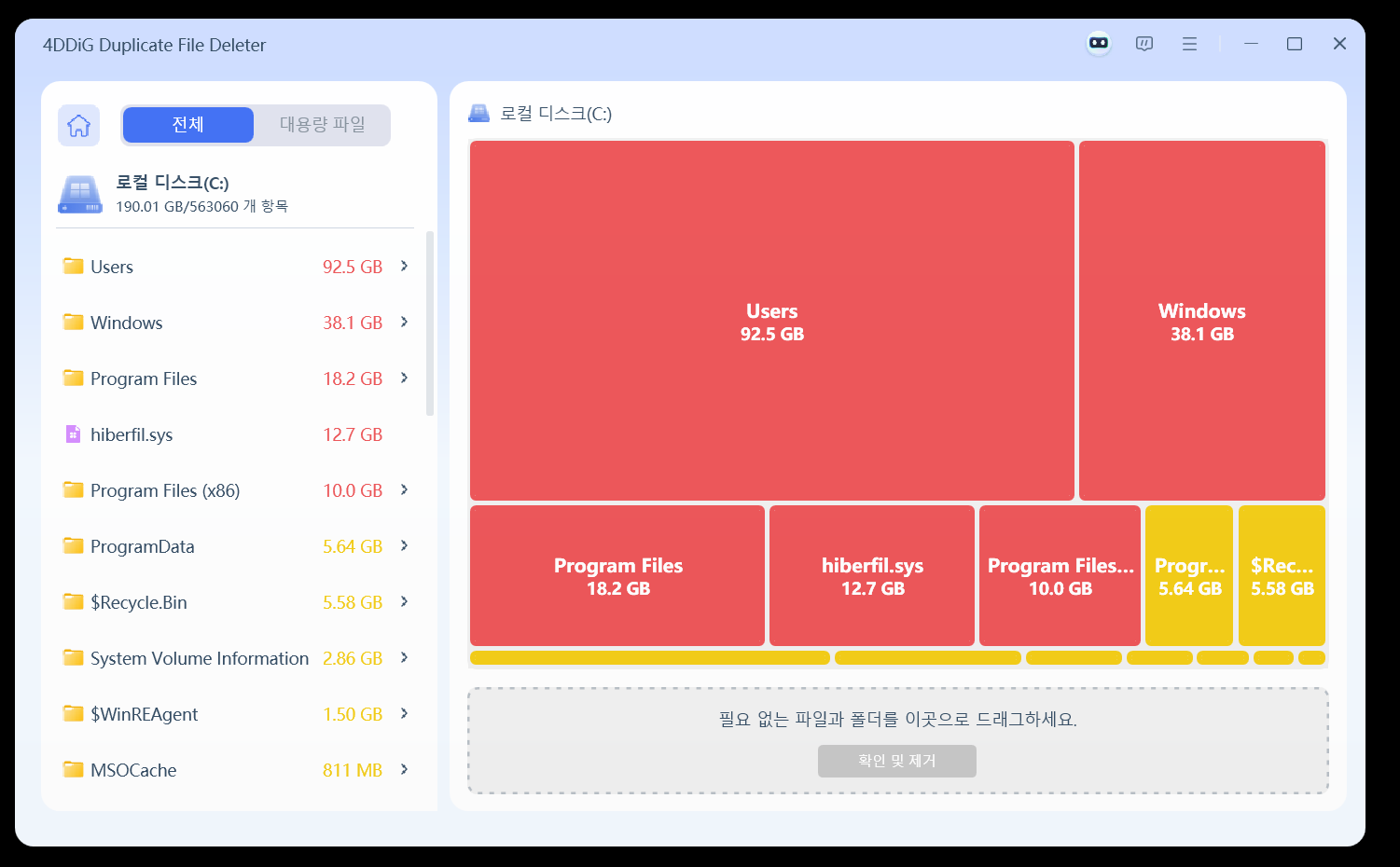Minimize the 4DDiG window
The width and height of the screenshot is (1400, 867).
[x=1251, y=44]
